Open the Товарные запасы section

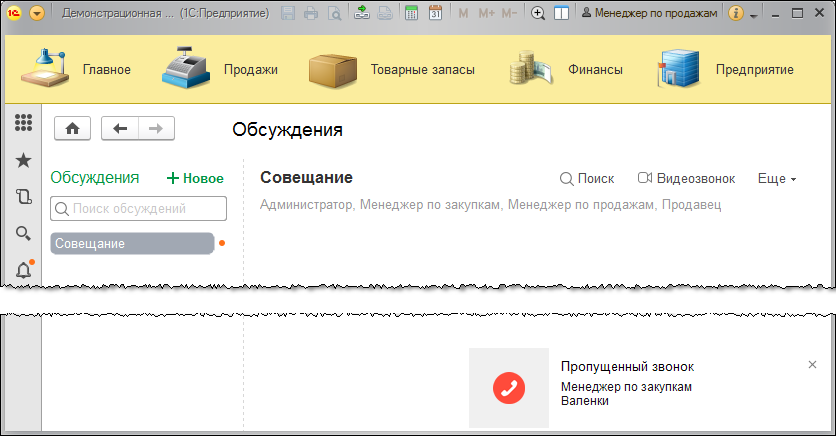(423, 70)
